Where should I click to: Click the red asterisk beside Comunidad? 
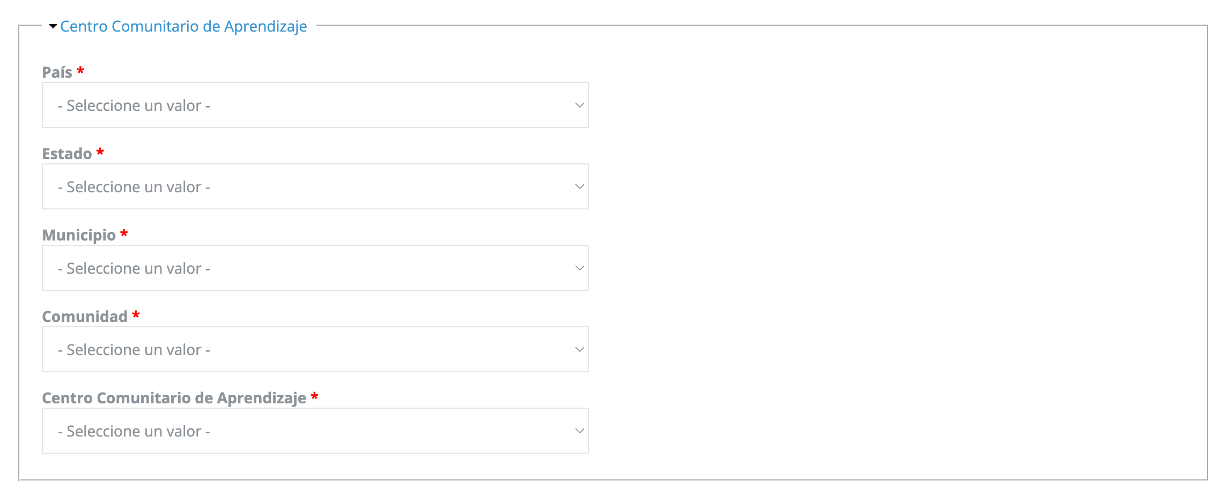click(136, 315)
